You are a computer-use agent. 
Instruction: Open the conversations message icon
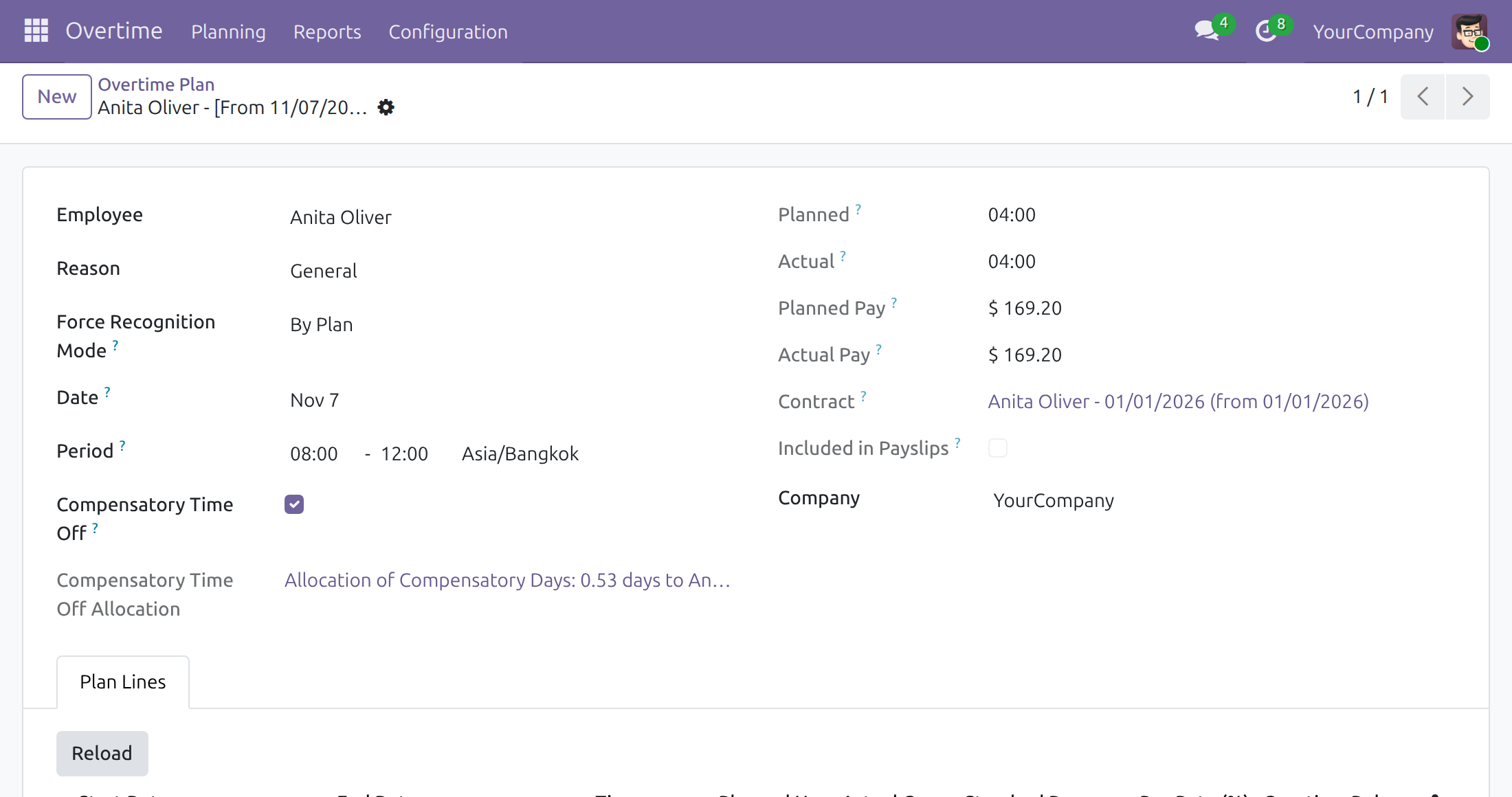pyautogui.click(x=1207, y=31)
